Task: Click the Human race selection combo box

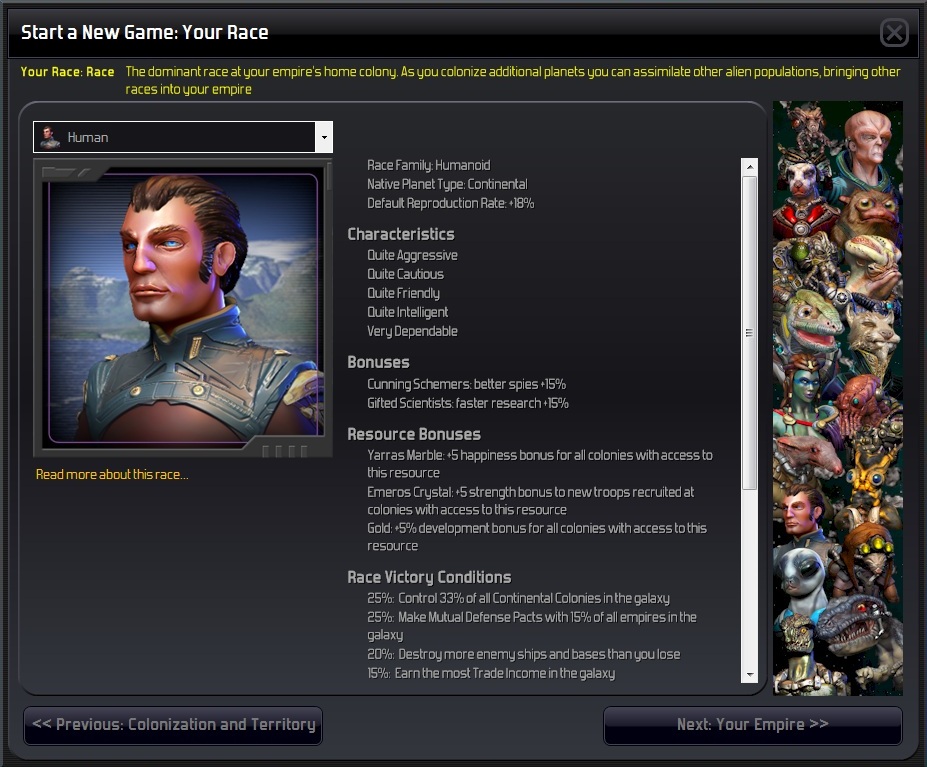Action: (x=183, y=137)
